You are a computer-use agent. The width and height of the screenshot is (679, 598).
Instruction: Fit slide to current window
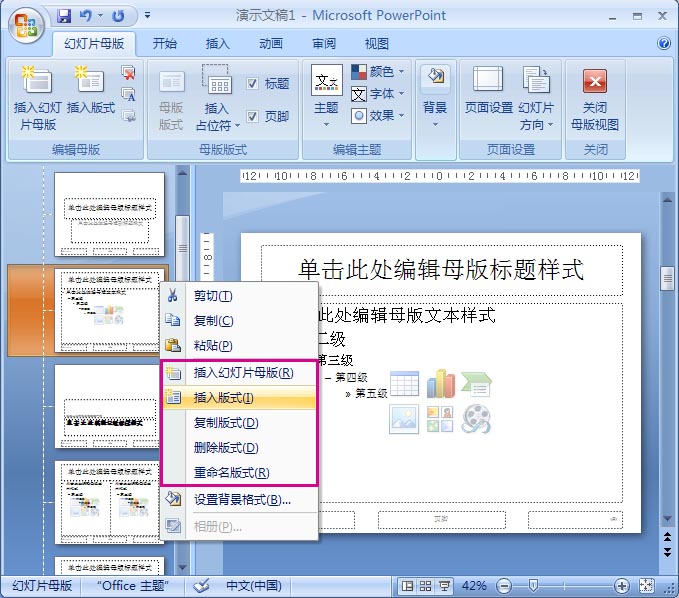click(x=646, y=586)
